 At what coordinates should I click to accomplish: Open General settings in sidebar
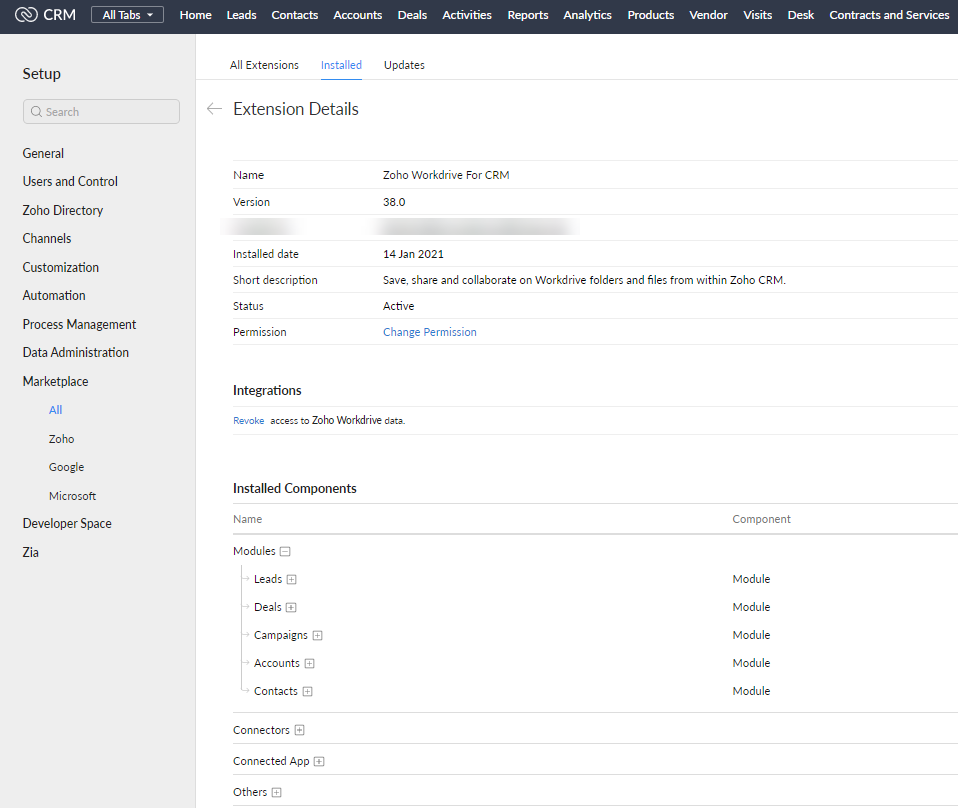click(43, 153)
